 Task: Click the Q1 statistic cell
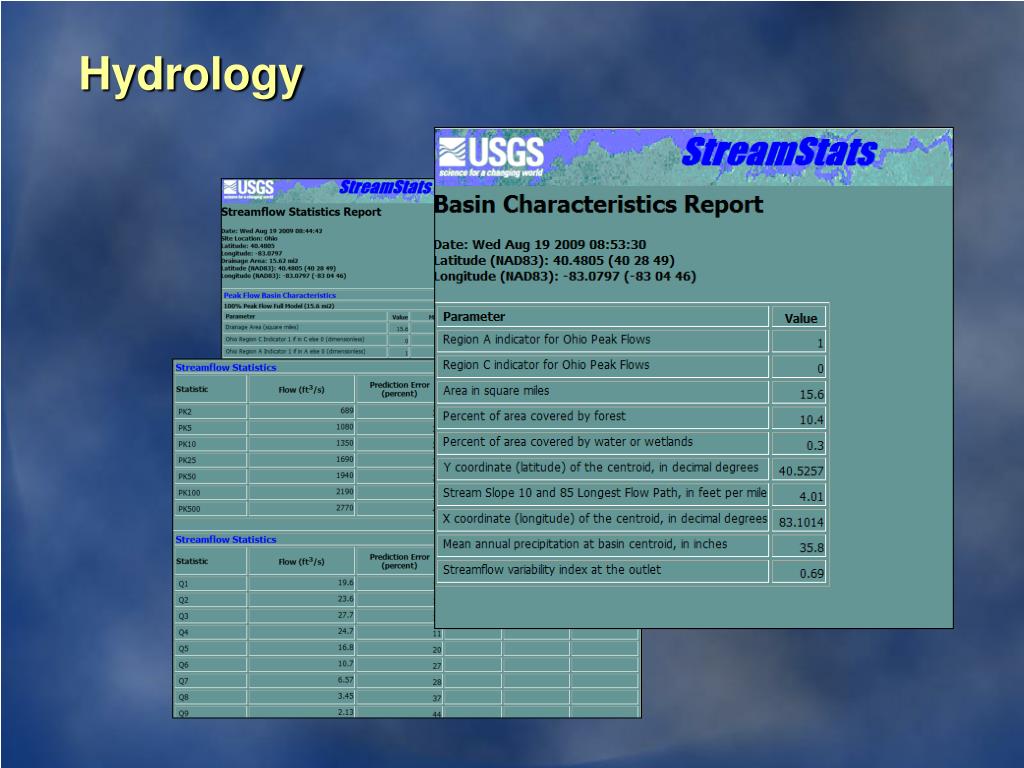pos(210,584)
